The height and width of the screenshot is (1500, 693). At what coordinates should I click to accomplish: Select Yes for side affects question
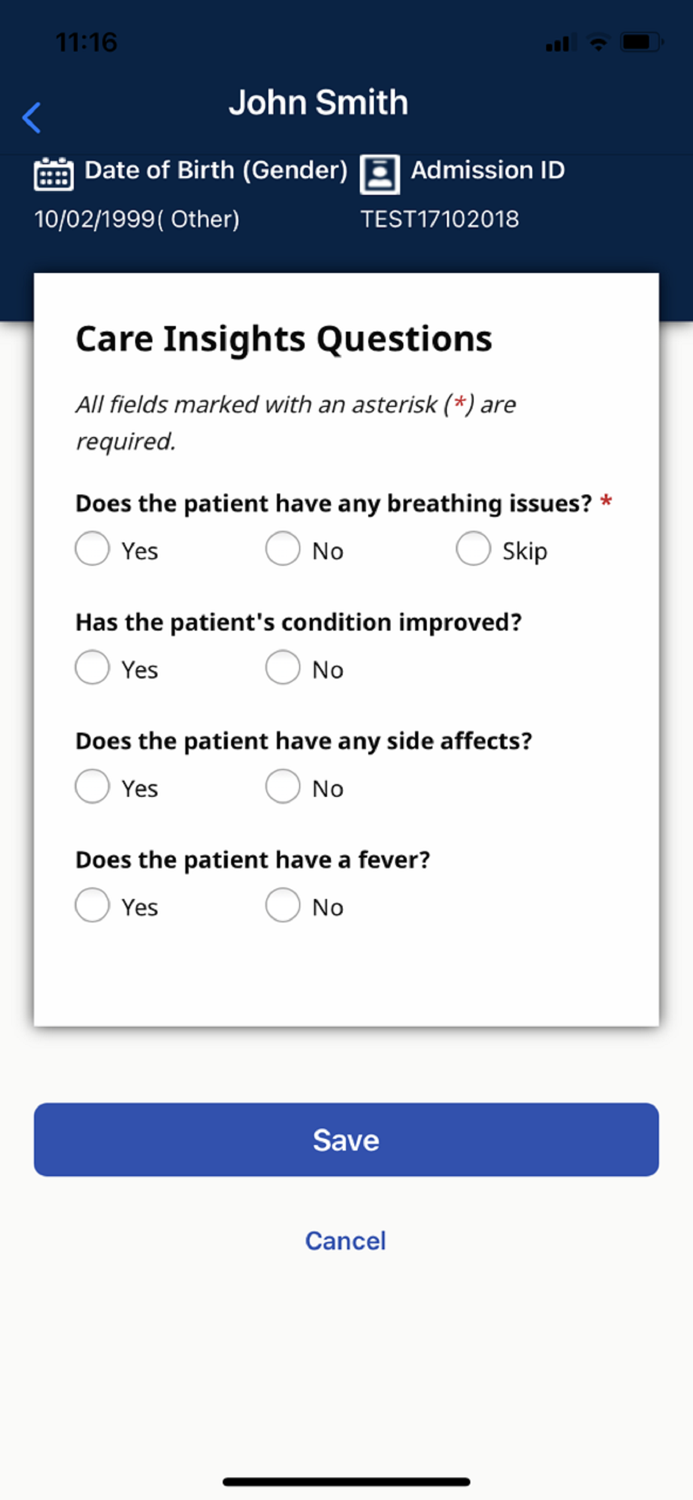[x=91, y=786]
